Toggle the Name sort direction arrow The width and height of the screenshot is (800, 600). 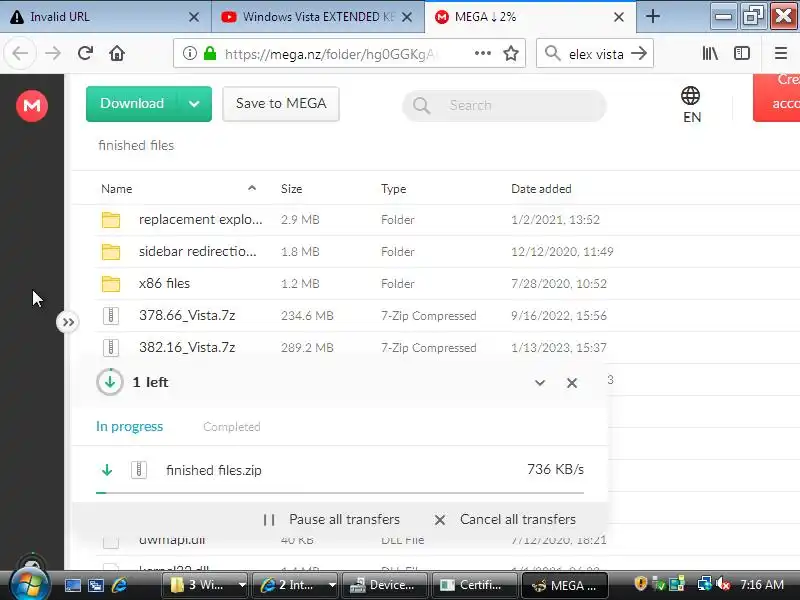pyautogui.click(x=252, y=188)
